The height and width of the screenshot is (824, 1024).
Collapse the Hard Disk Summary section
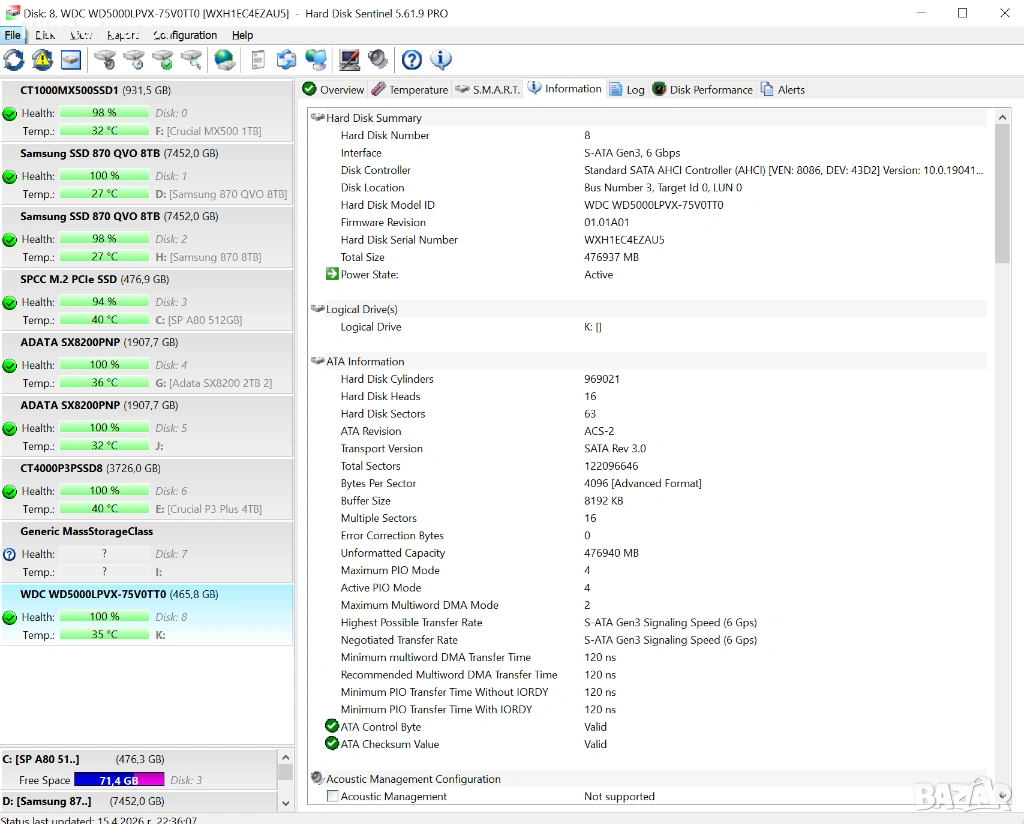[x=318, y=118]
